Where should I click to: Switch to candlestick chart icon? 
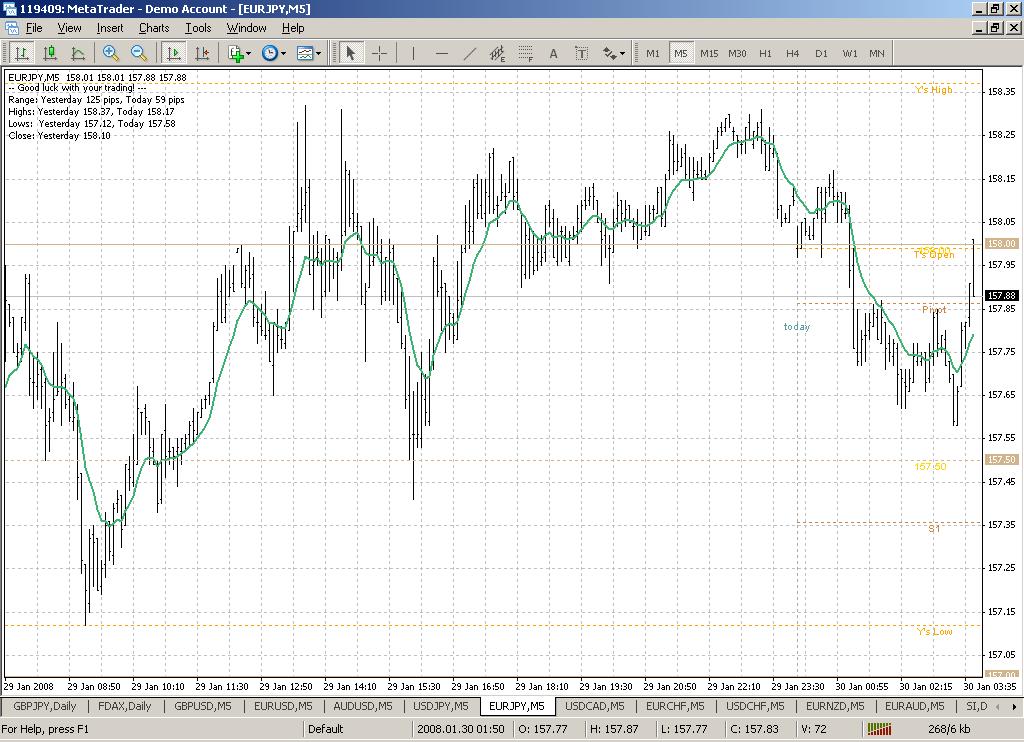[49, 53]
